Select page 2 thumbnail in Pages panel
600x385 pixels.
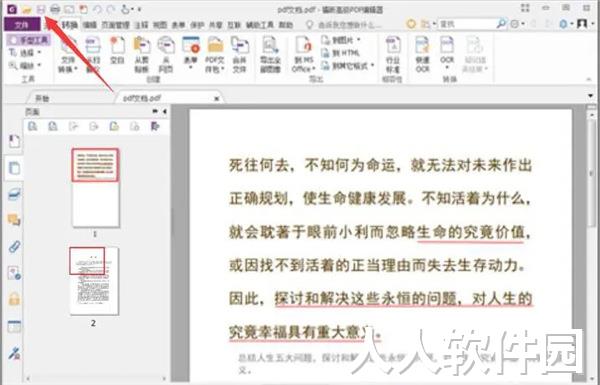coord(94,281)
